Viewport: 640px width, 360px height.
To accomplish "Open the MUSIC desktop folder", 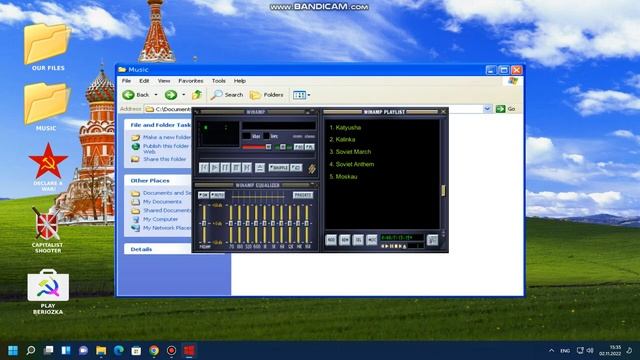I will tap(47, 107).
